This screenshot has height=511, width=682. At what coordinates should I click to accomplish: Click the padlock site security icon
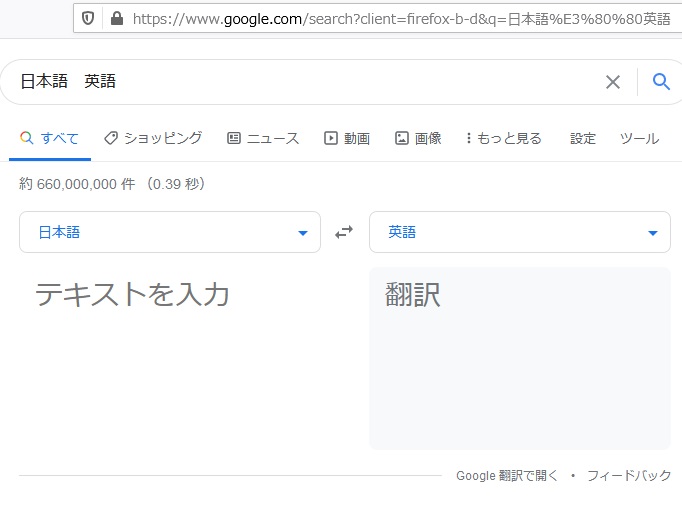(117, 18)
